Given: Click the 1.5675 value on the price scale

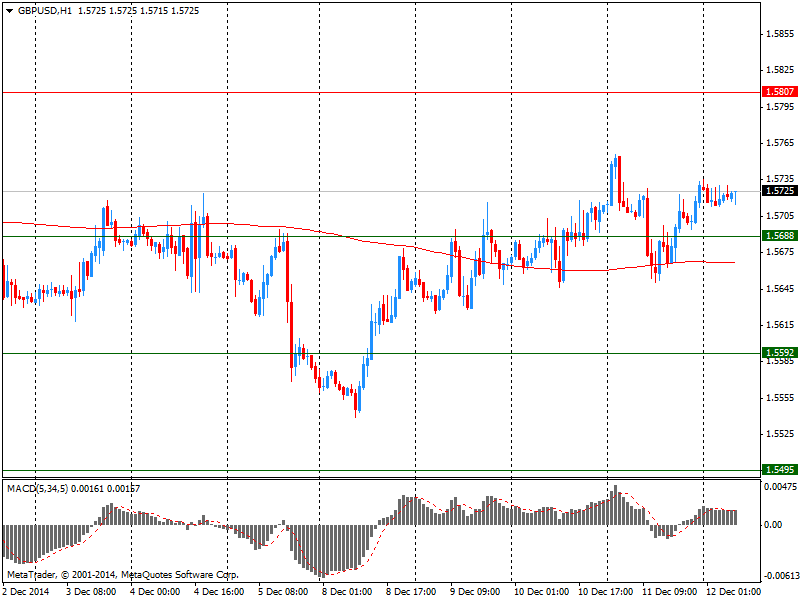Looking at the screenshot, I should (x=780, y=252).
